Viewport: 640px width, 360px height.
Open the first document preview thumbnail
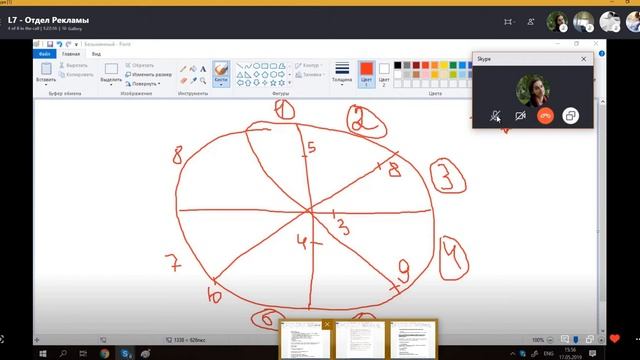[x=306, y=340]
